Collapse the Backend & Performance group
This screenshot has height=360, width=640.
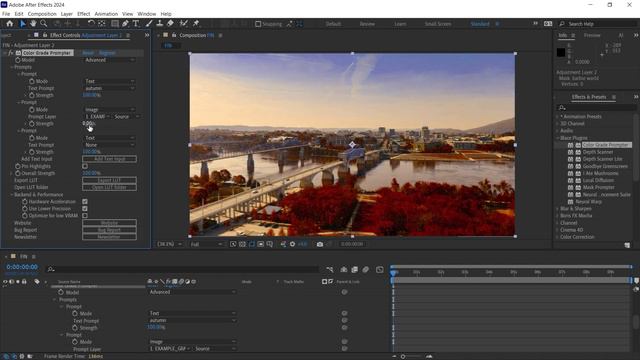(x=12, y=195)
